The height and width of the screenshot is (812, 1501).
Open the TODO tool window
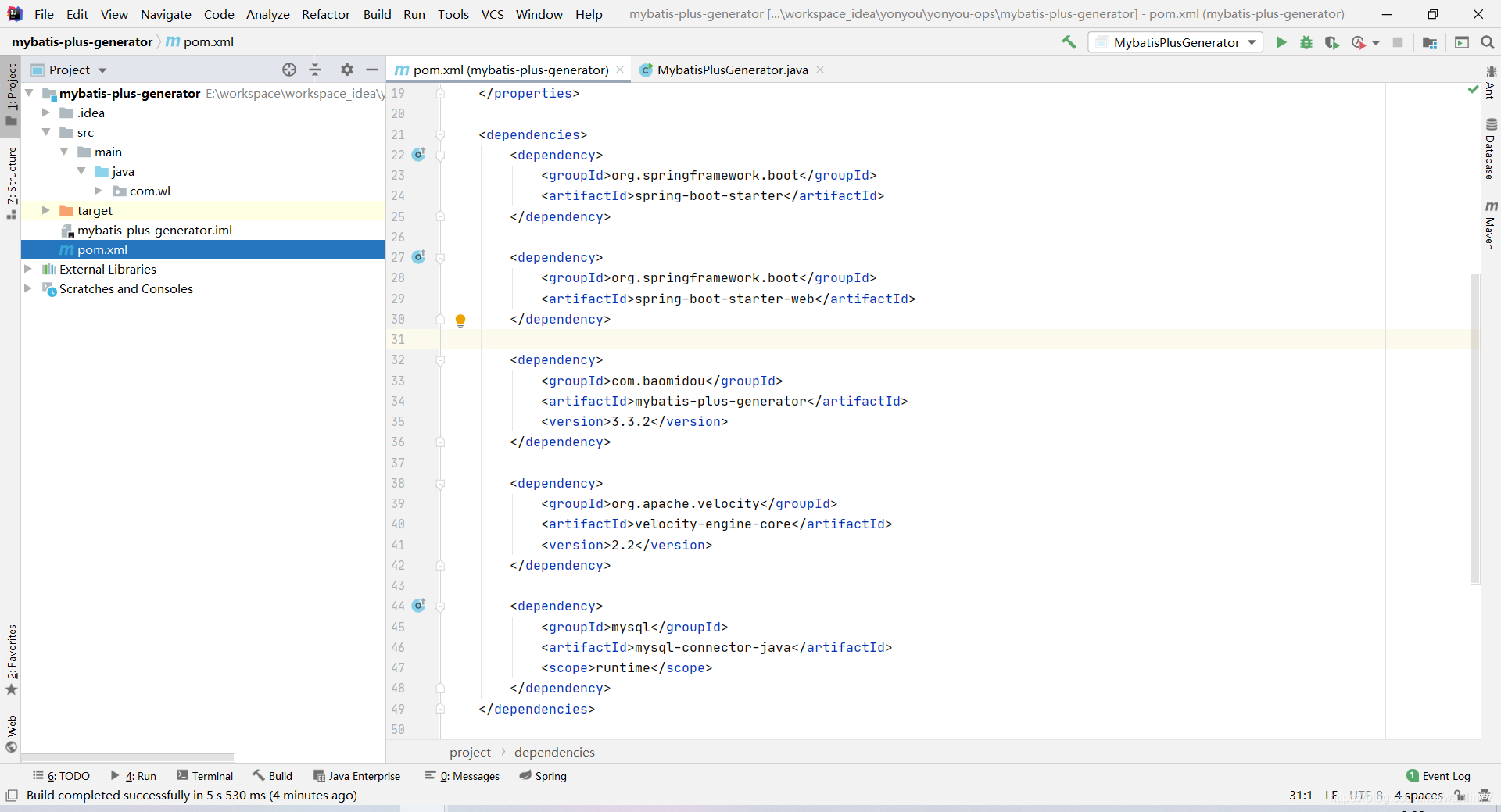click(61, 775)
